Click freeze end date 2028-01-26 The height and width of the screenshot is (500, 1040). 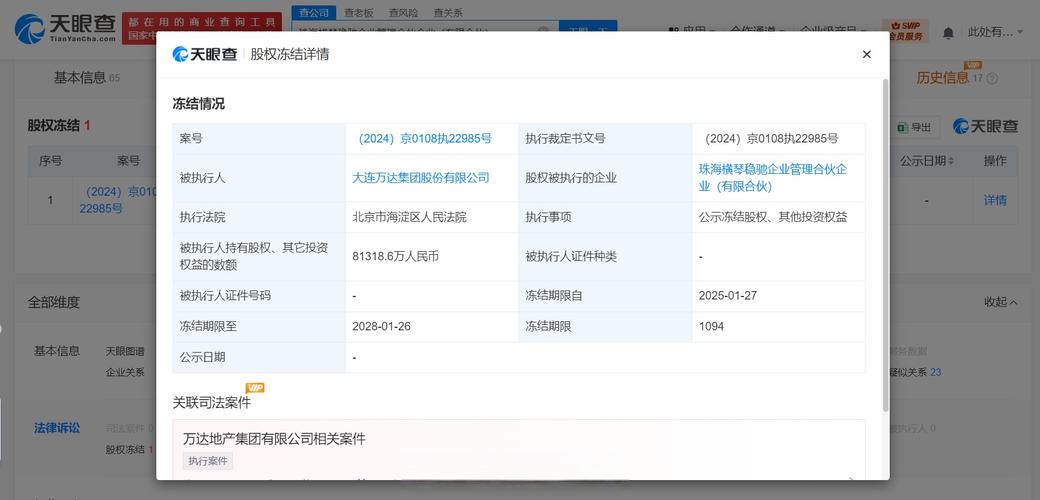pos(381,326)
